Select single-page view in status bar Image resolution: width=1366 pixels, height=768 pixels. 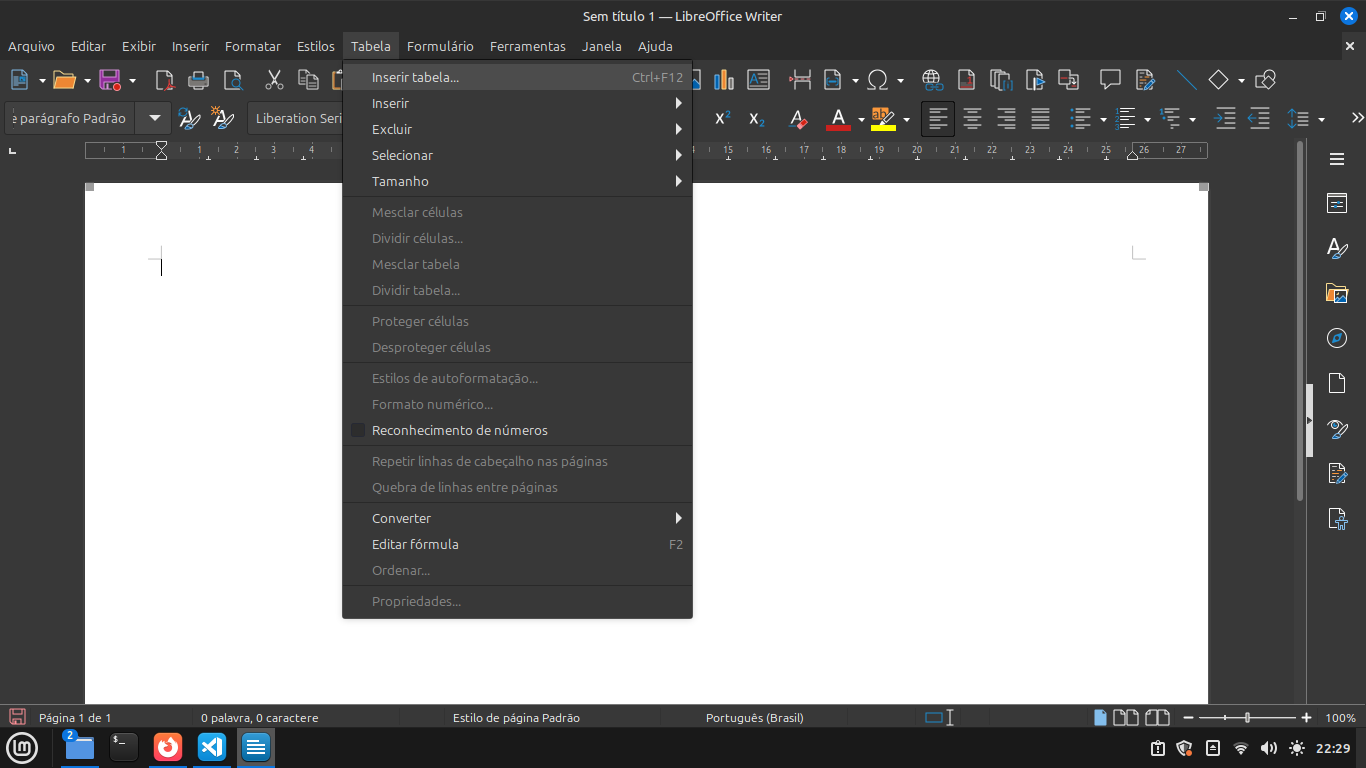pyautogui.click(x=1101, y=718)
